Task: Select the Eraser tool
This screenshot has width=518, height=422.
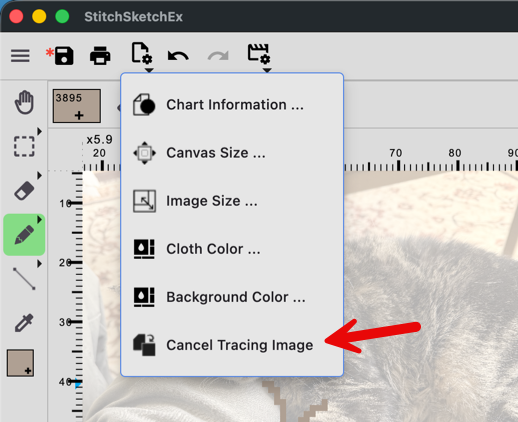Action: (24, 191)
